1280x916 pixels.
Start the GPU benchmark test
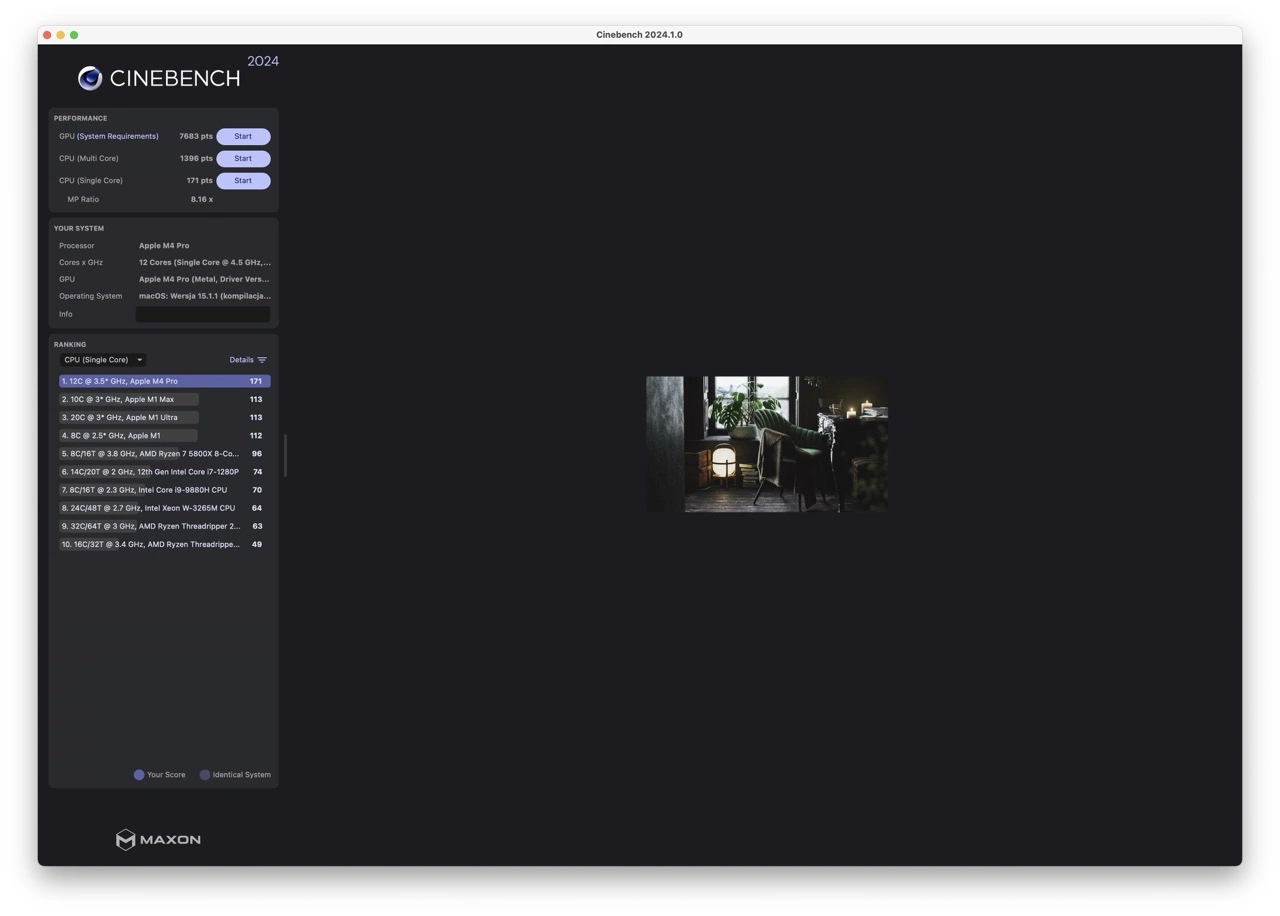pyautogui.click(x=243, y=136)
